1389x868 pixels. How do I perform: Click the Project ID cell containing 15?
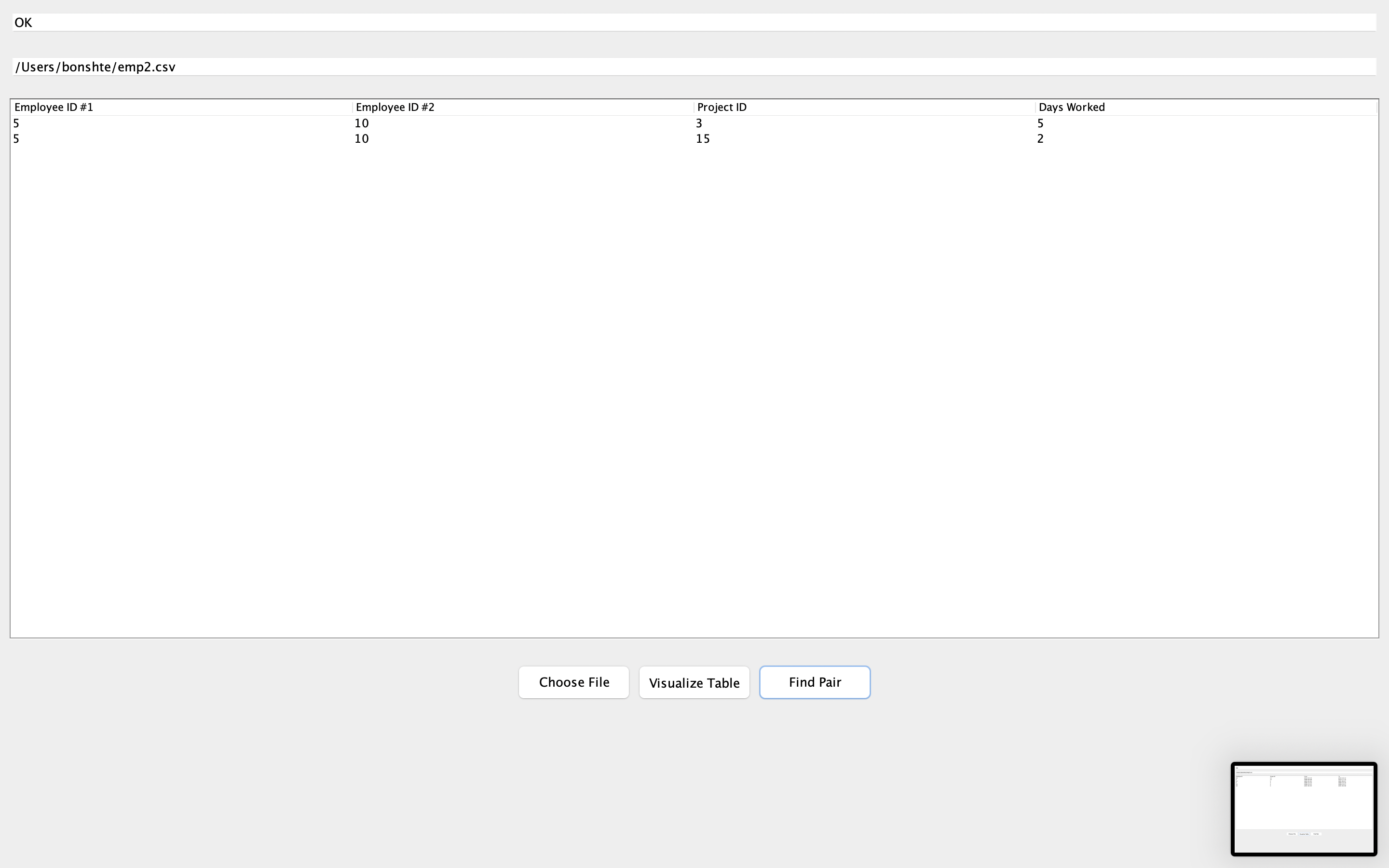(703, 138)
